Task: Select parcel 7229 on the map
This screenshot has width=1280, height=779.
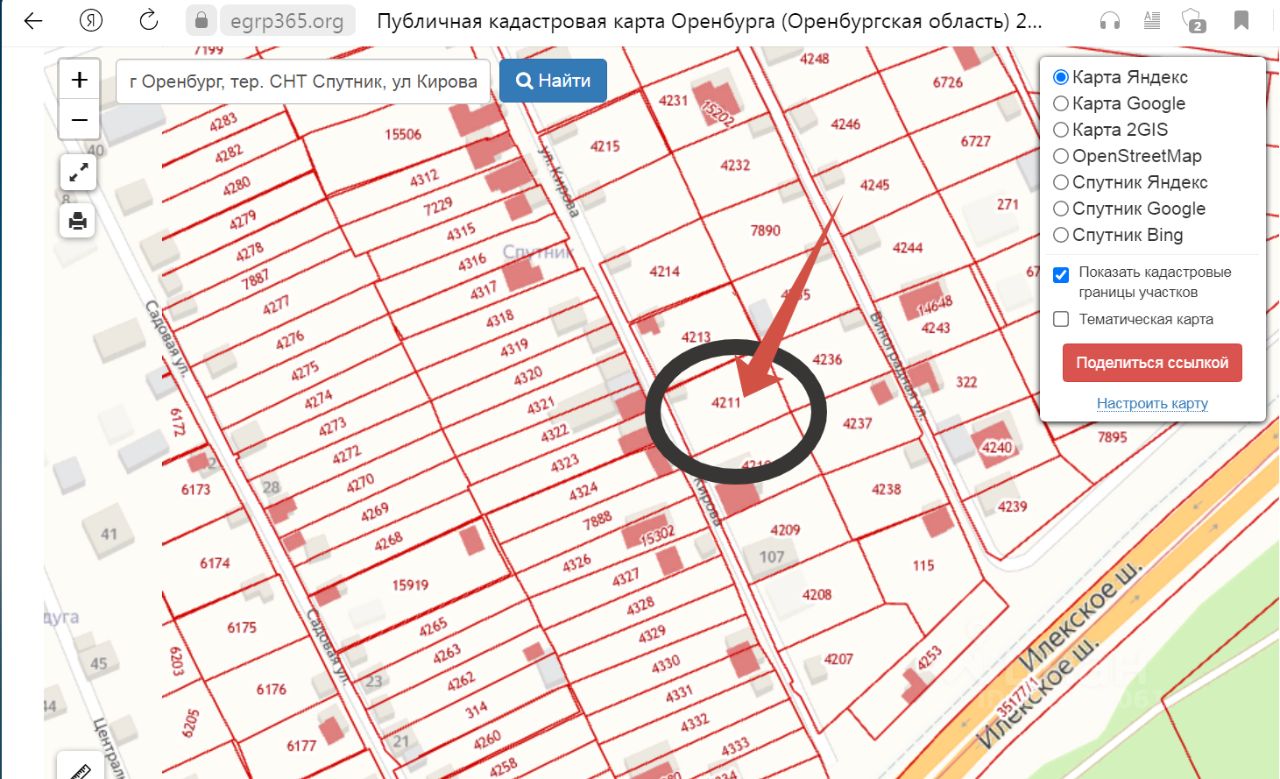Action: (x=438, y=207)
